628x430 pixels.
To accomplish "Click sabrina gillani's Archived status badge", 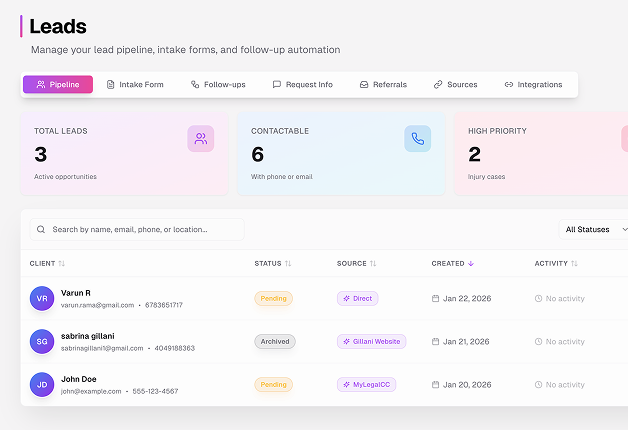I will [275, 342].
